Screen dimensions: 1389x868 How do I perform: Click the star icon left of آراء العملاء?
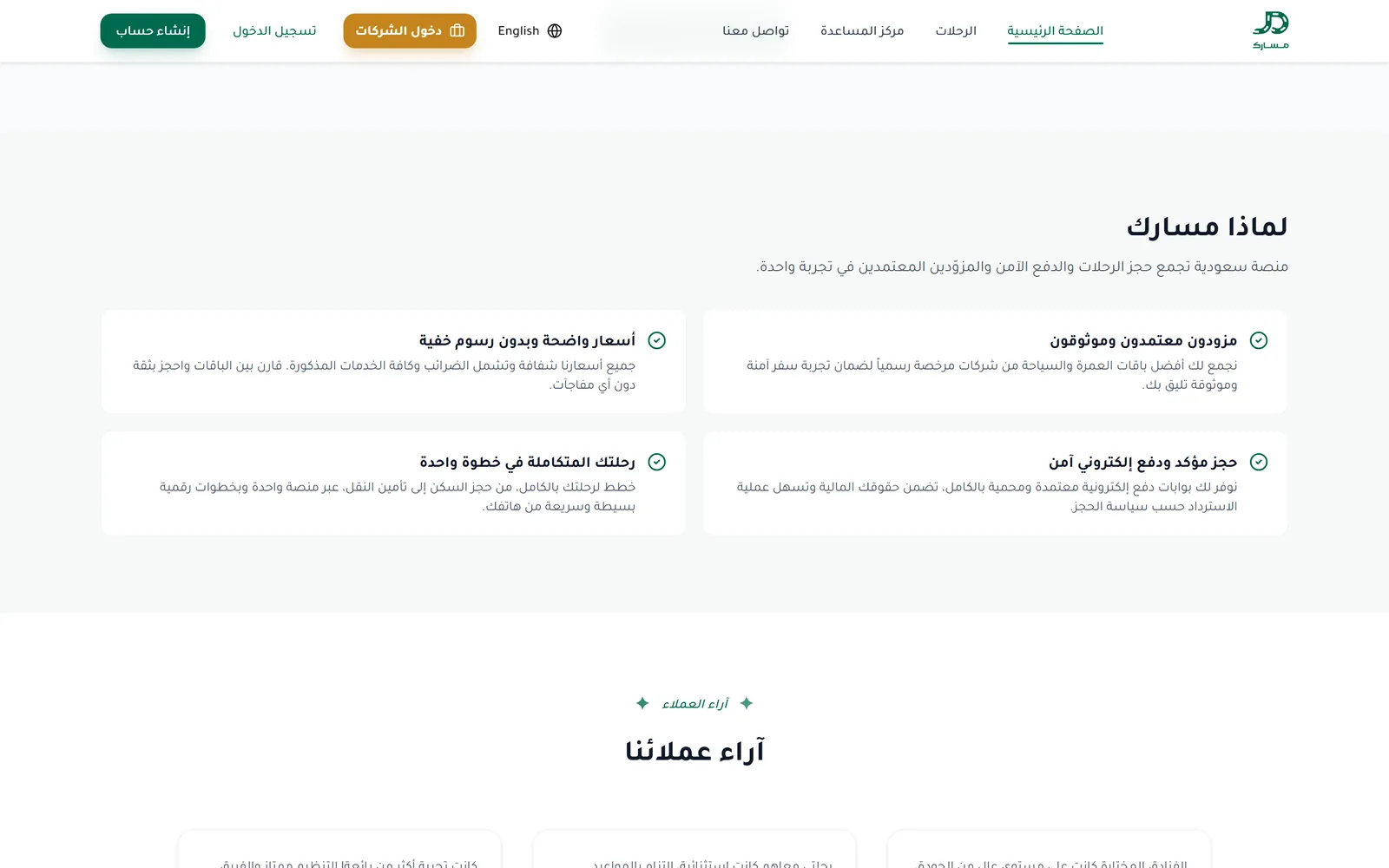(642, 703)
